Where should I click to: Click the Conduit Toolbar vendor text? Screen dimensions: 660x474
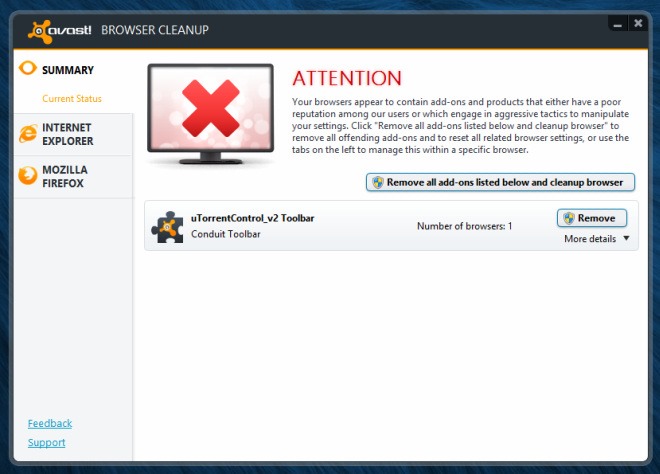226,234
